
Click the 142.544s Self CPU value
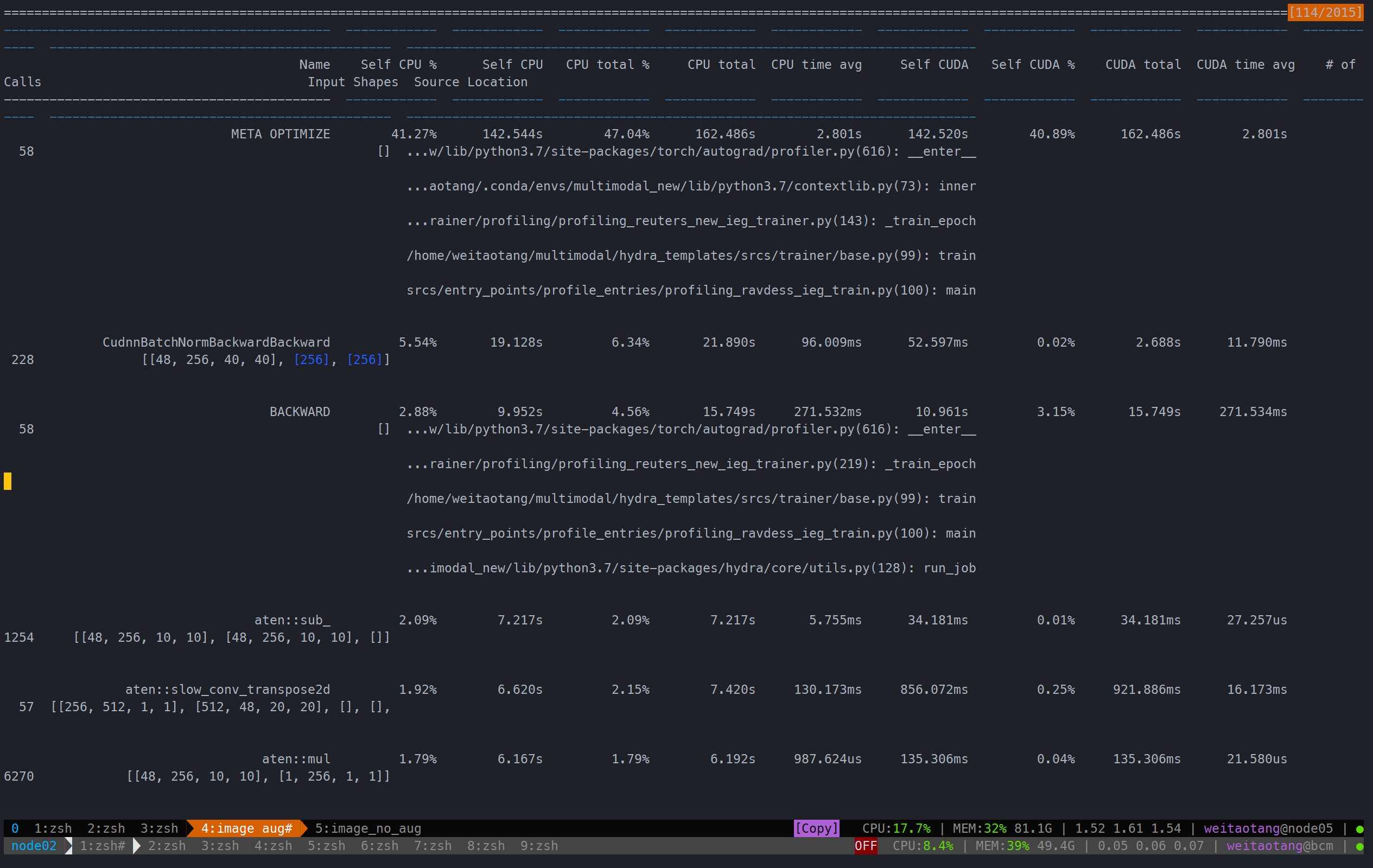[x=513, y=134]
